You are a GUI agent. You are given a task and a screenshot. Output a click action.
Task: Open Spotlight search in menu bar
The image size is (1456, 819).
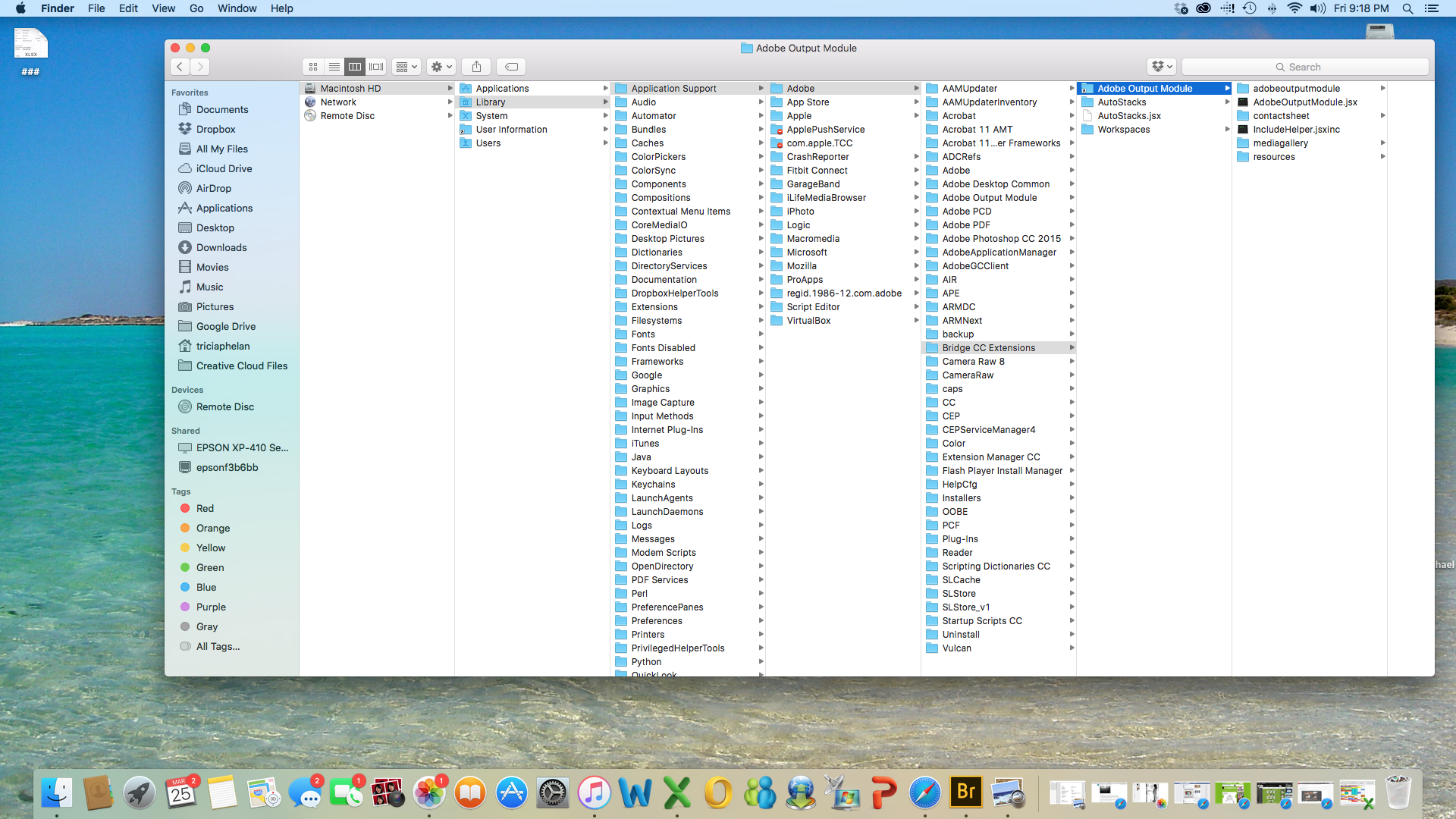point(1407,8)
